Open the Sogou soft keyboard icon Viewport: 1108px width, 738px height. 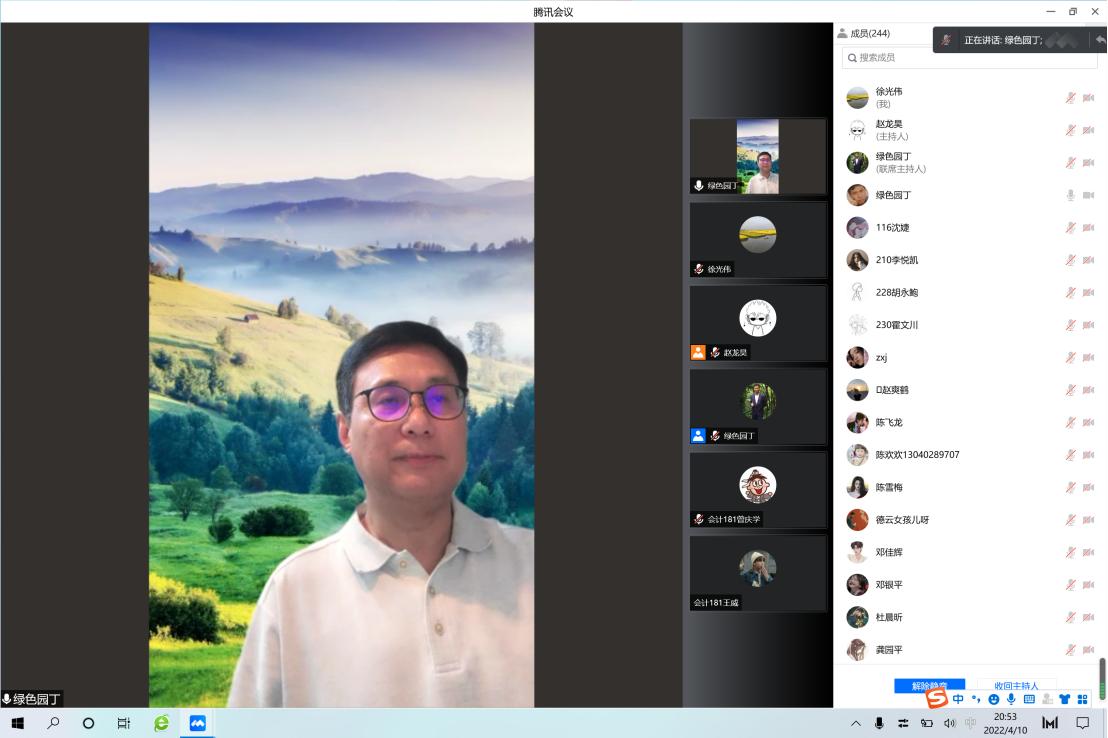1029,699
